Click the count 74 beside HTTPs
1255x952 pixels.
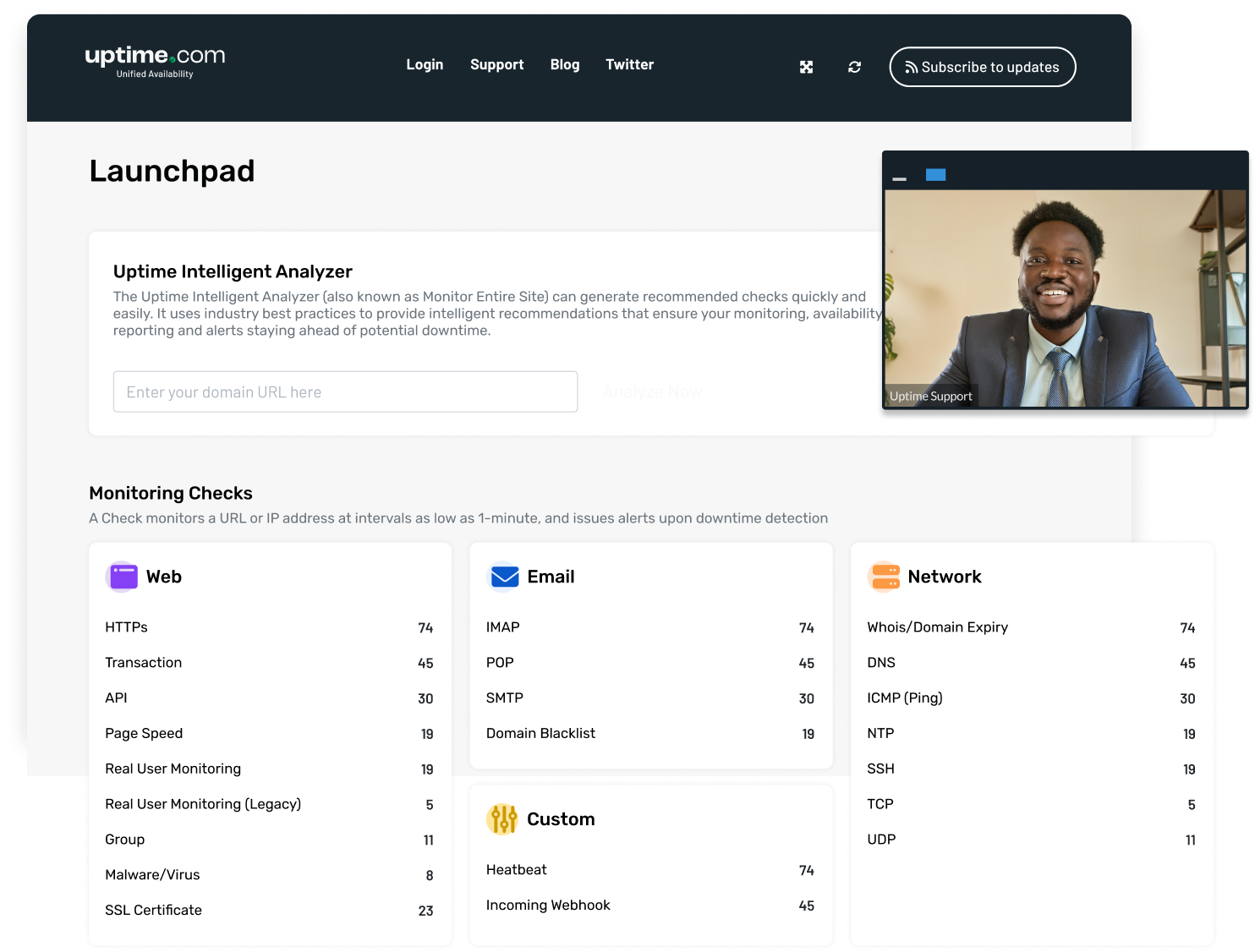click(425, 628)
